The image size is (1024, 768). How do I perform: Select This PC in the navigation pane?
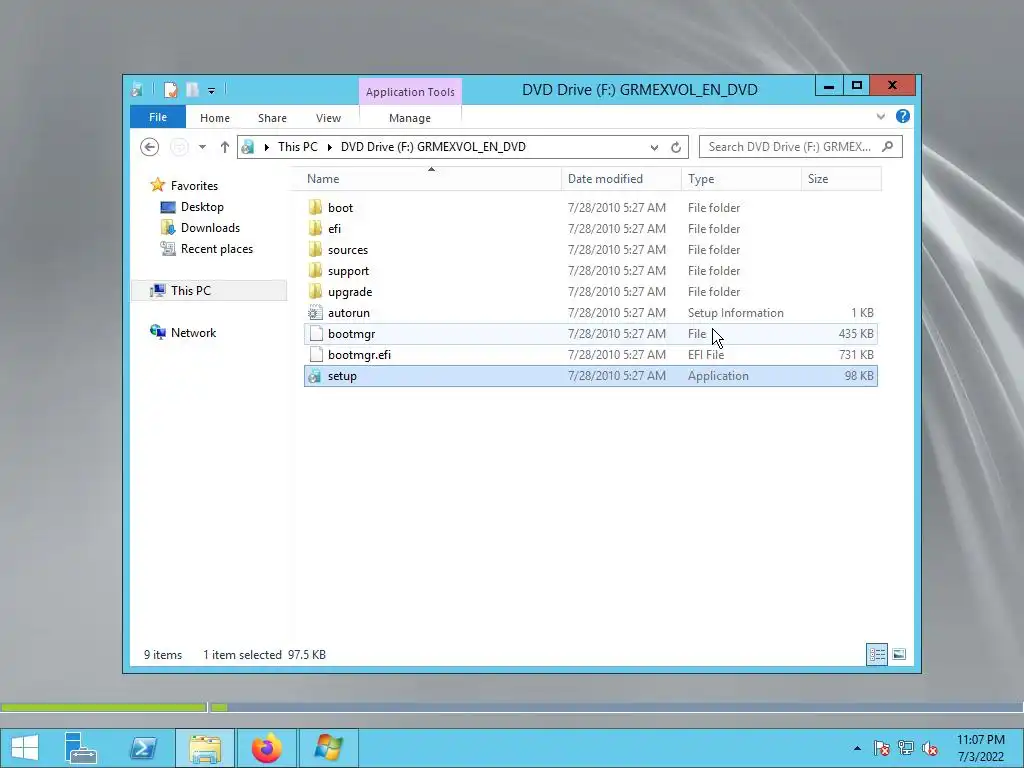[209, 291]
